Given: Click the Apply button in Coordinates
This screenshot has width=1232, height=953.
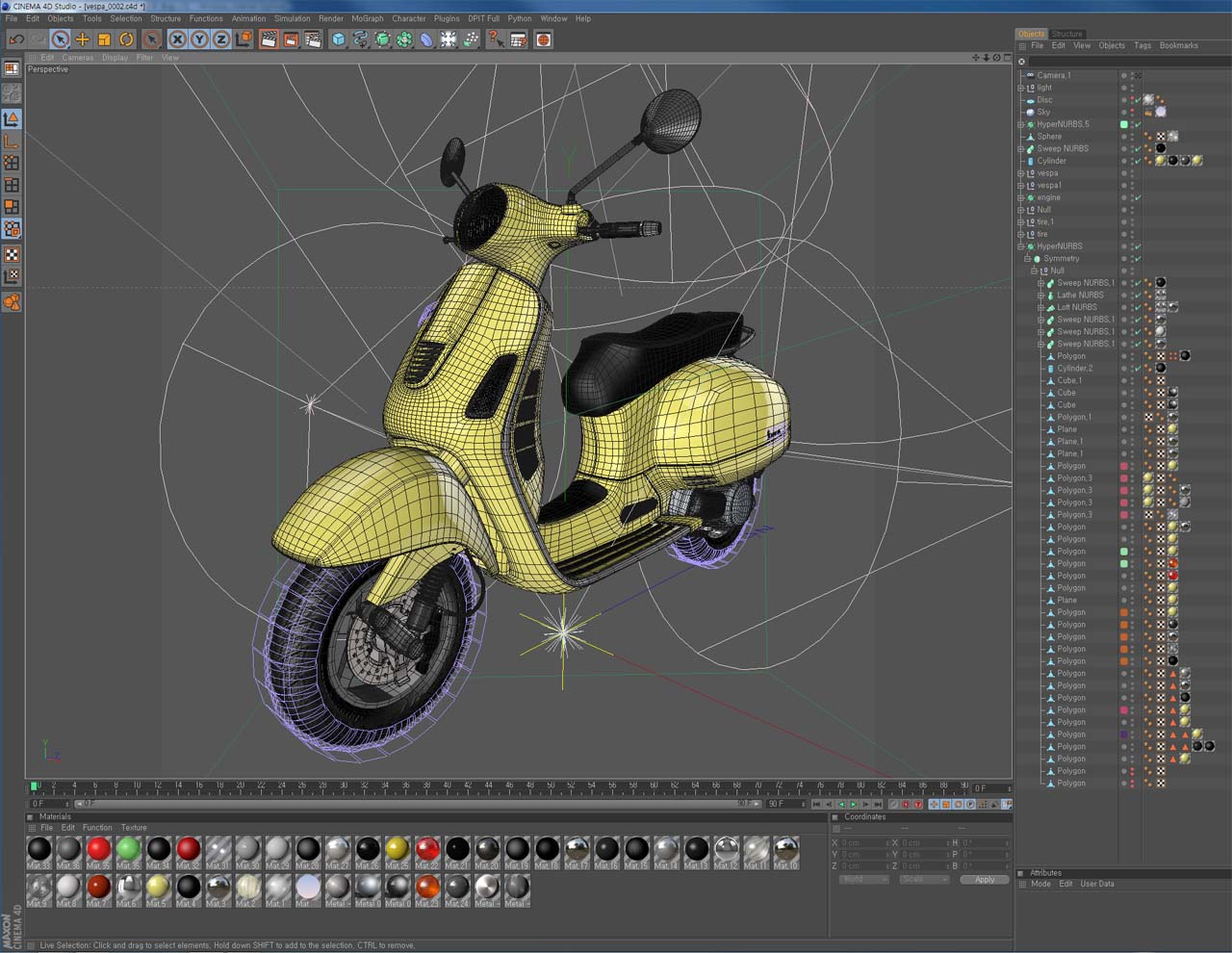Looking at the screenshot, I should click(984, 880).
